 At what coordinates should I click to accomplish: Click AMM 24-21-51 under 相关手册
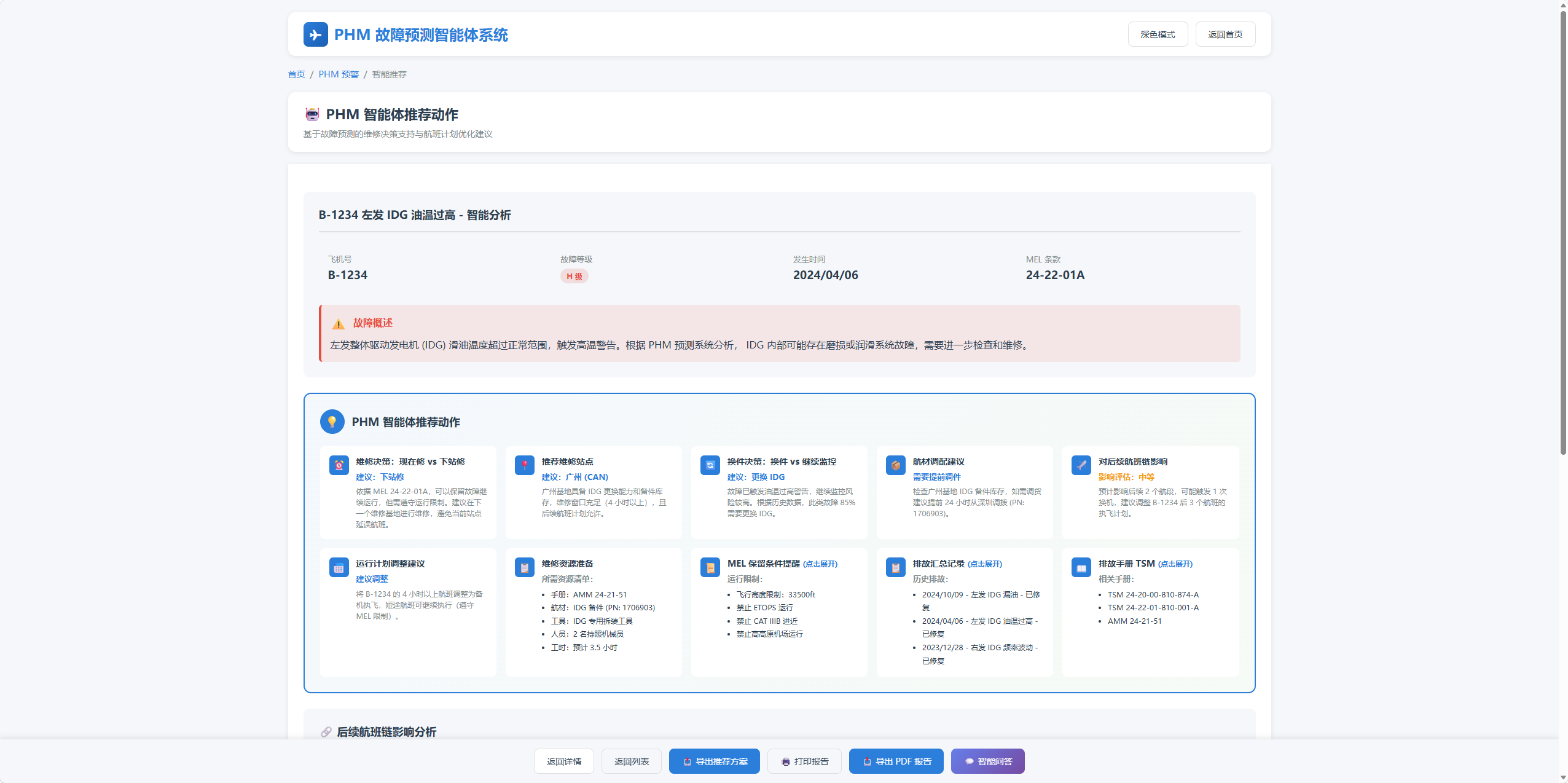pos(1134,621)
